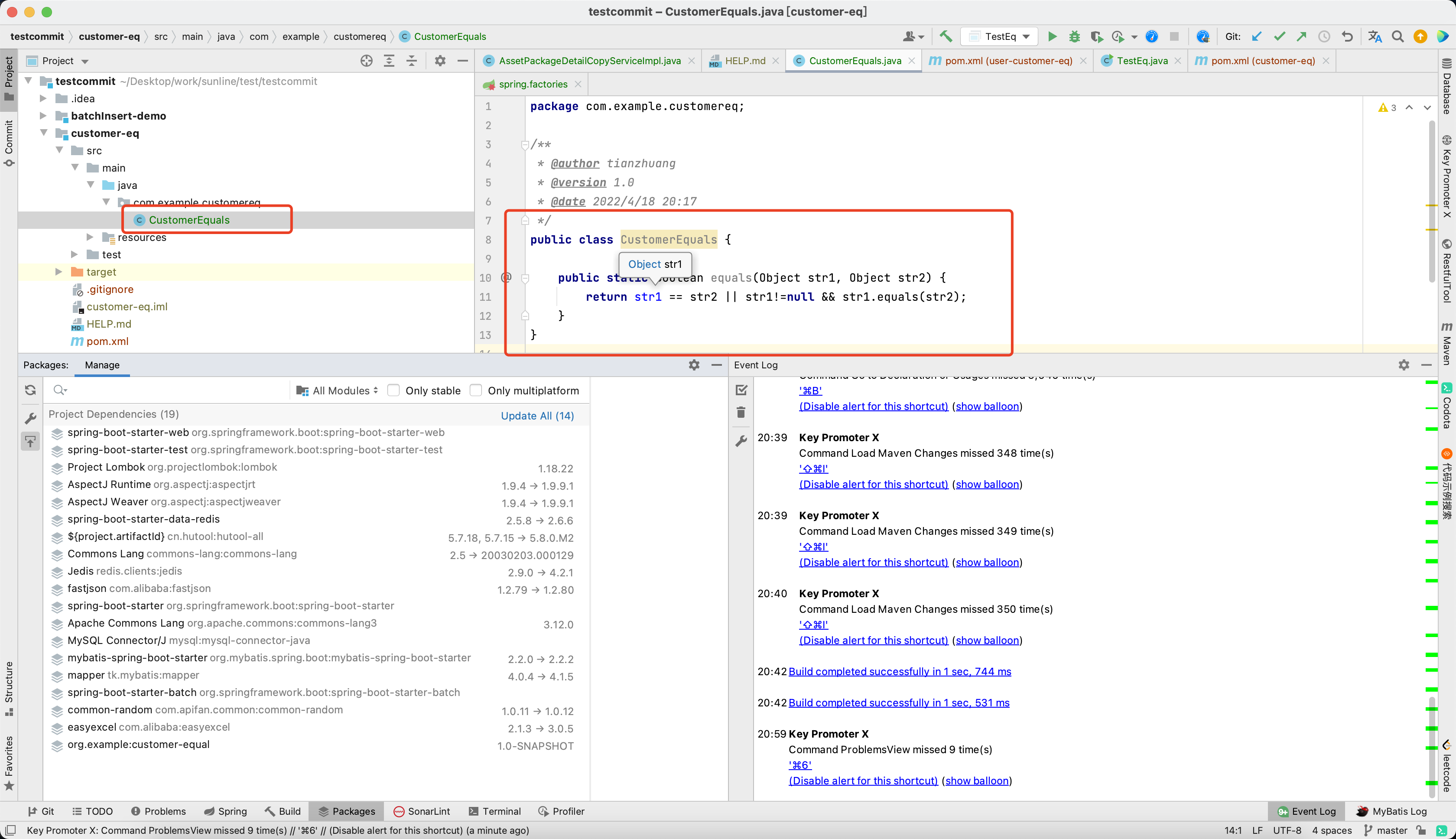Click locate file target icon in Project panel

point(367,61)
